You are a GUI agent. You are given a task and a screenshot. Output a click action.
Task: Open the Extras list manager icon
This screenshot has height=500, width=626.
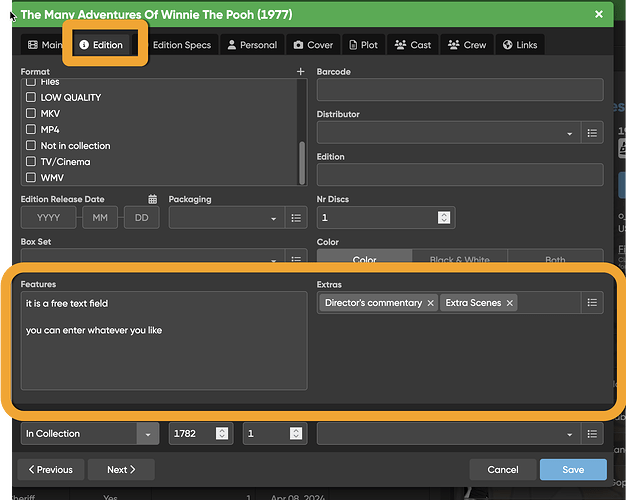tap(593, 303)
